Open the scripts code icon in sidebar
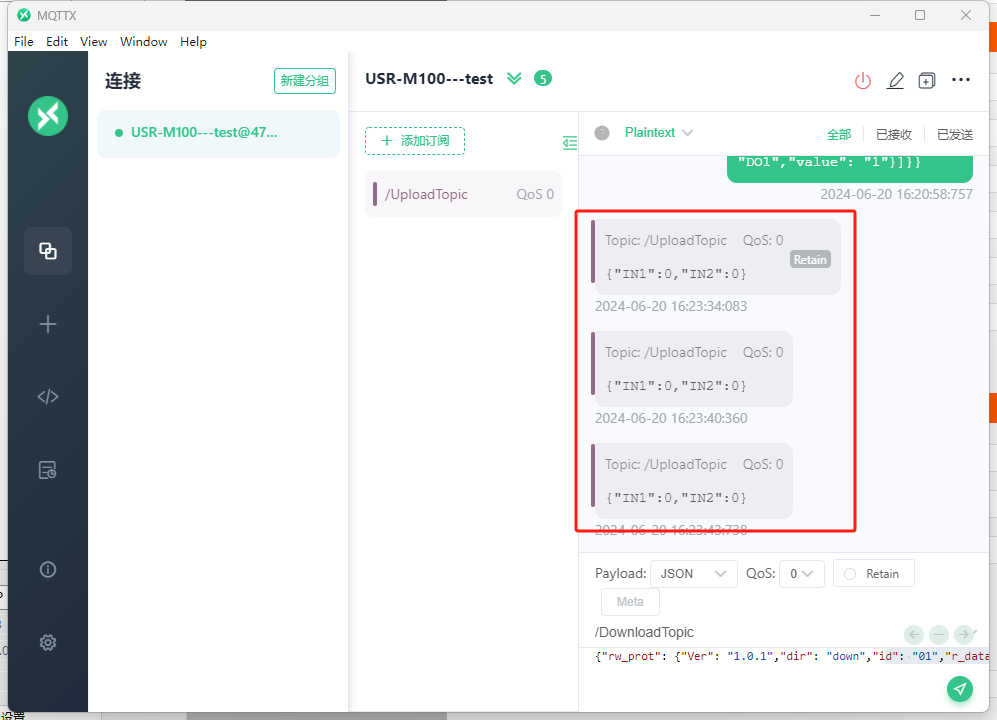The height and width of the screenshot is (720, 997). 48,397
